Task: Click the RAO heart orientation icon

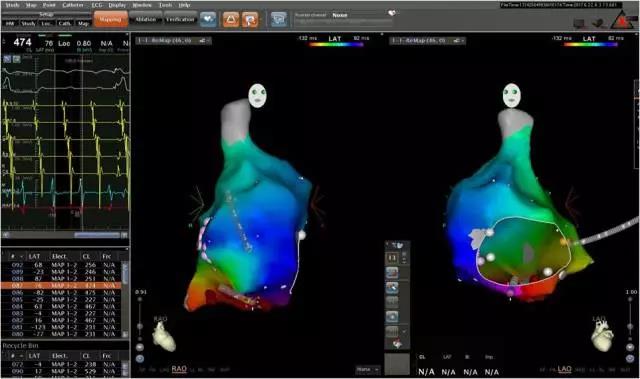Action: [x=164, y=336]
